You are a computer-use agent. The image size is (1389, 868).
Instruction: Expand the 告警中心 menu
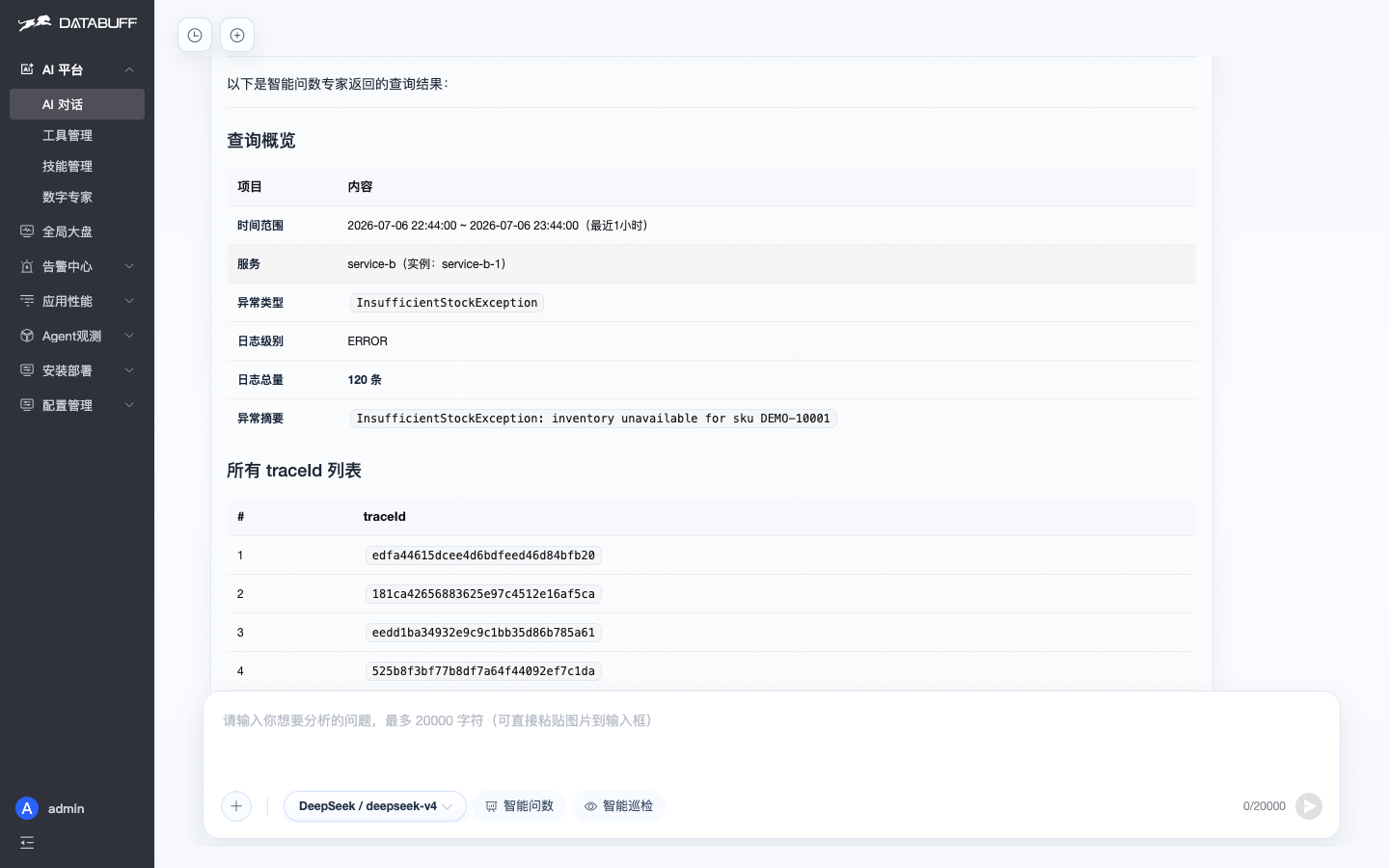pos(77,266)
